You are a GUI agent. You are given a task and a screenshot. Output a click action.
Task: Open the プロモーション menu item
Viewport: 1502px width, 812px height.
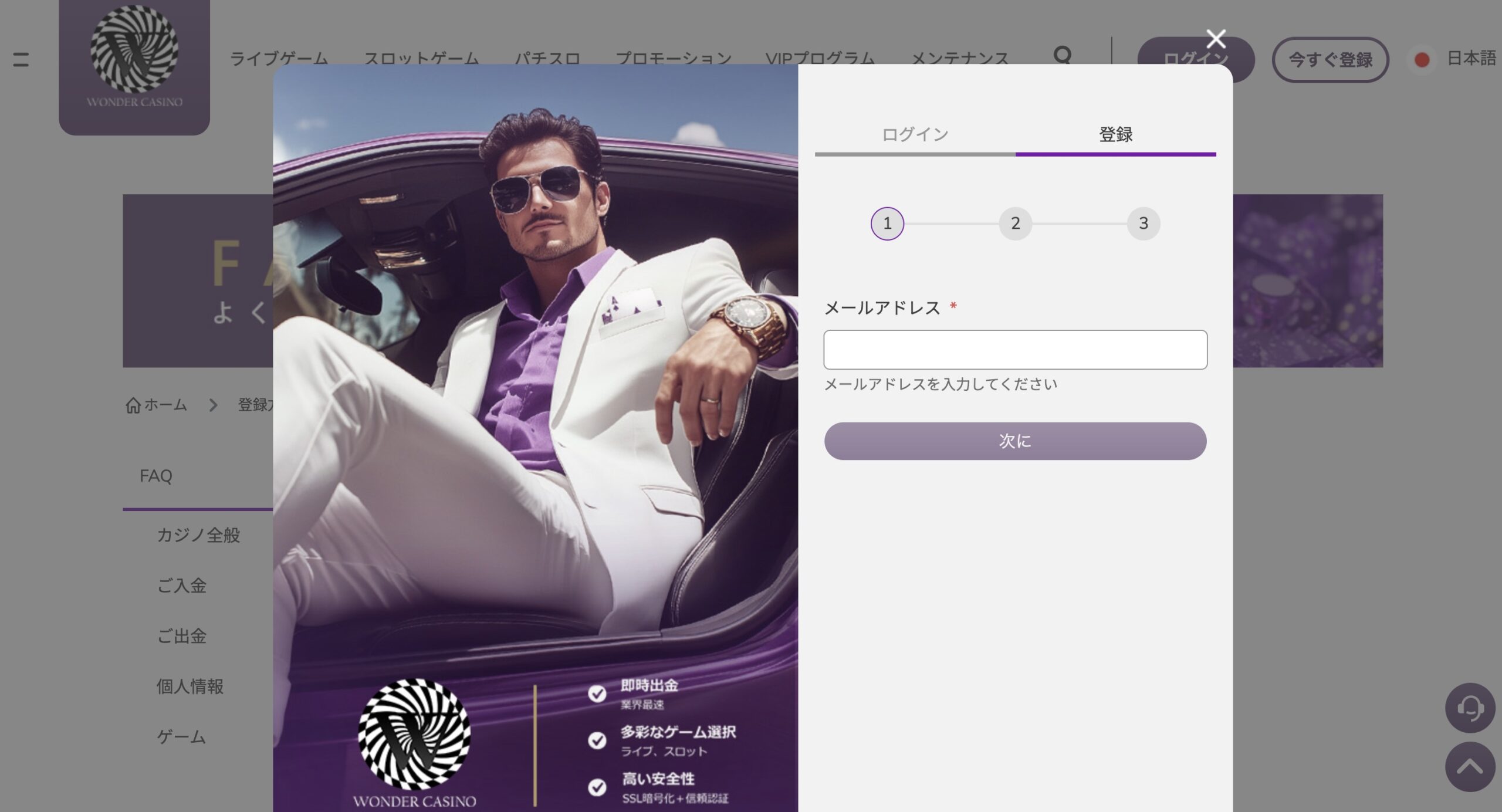pos(674,59)
